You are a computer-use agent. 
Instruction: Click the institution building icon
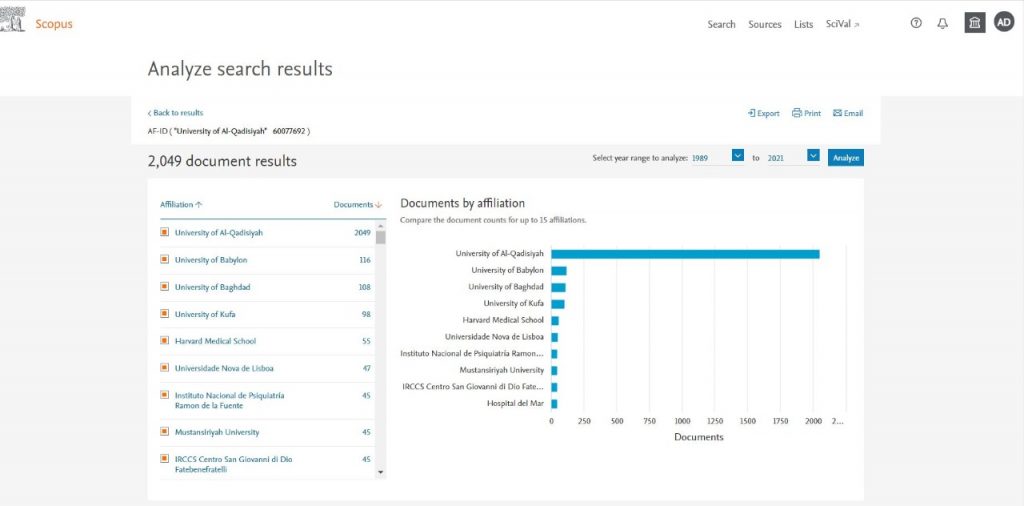975,23
